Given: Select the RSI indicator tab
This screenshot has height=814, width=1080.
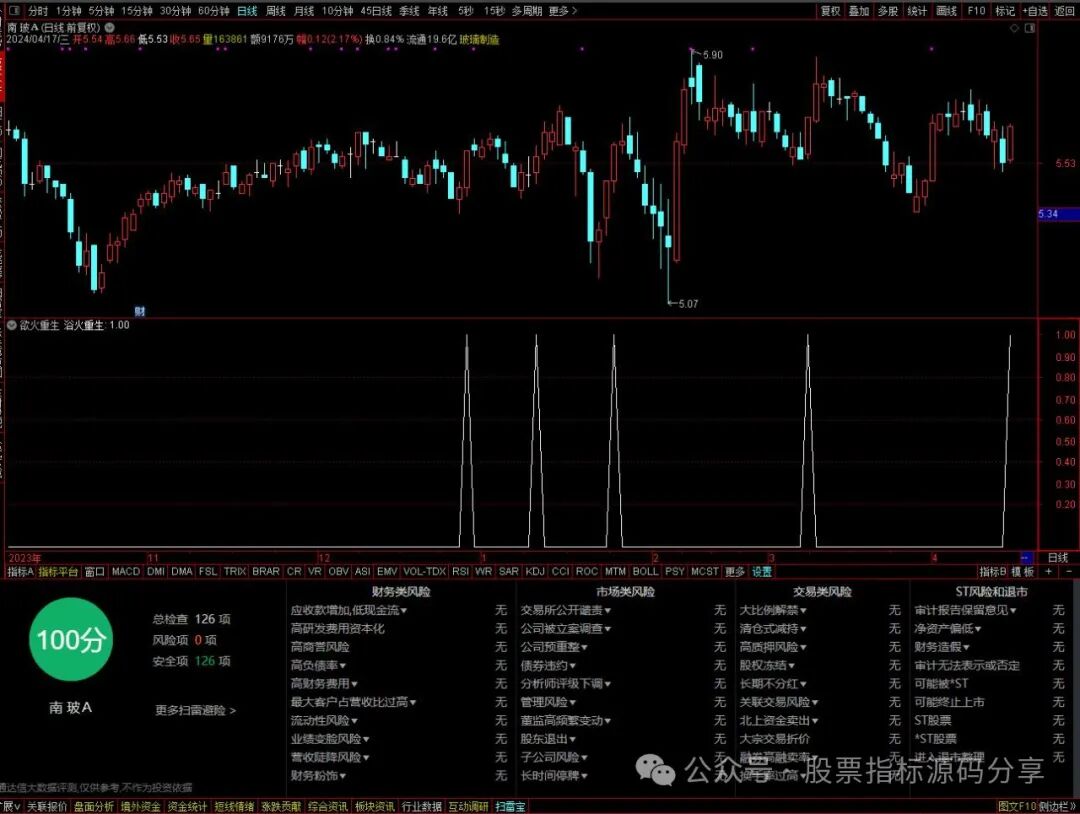Looking at the screenshot, I should [461, 572].
